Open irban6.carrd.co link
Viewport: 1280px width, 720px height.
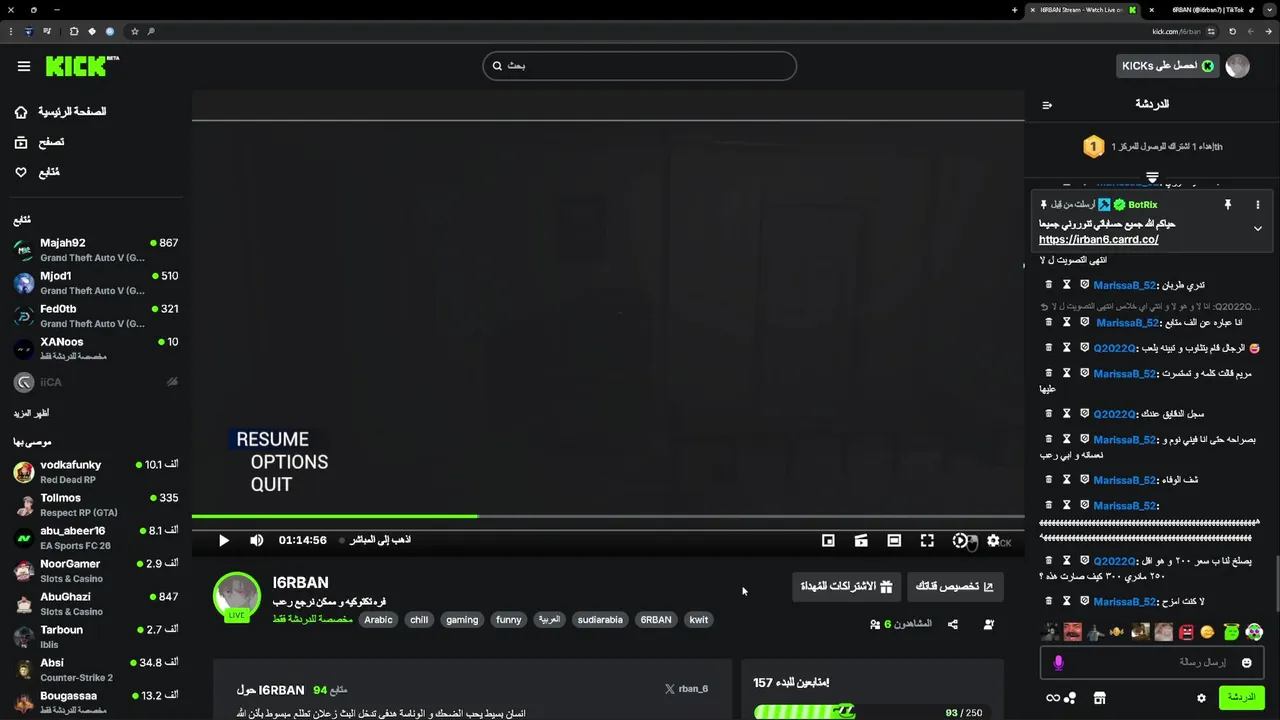coord(1098,240)
